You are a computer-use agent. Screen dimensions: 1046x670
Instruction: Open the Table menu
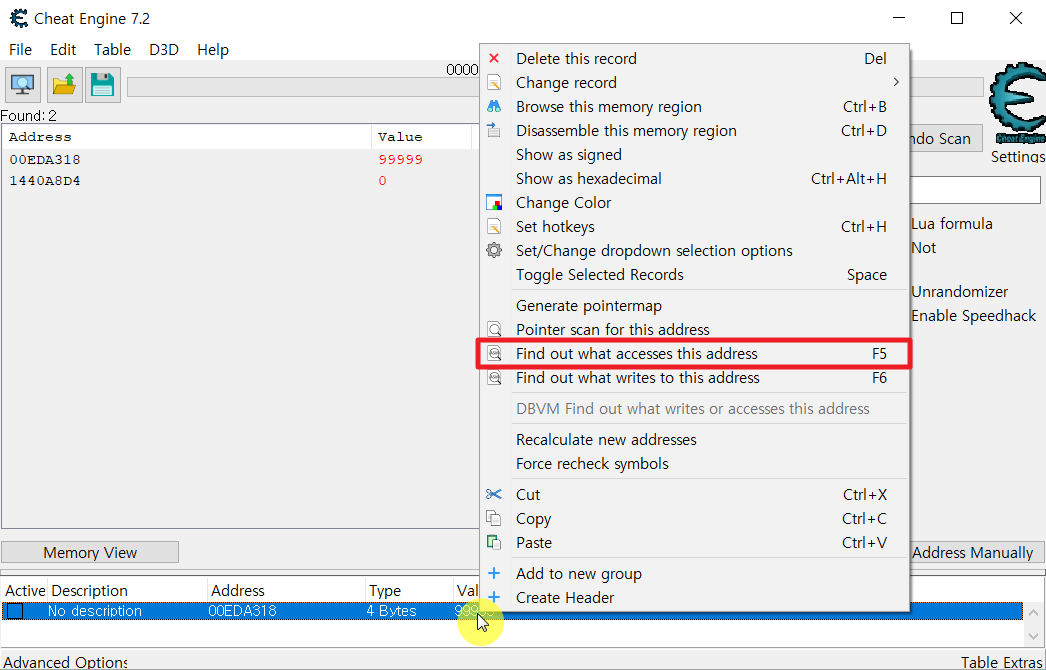tap(112, 50)
